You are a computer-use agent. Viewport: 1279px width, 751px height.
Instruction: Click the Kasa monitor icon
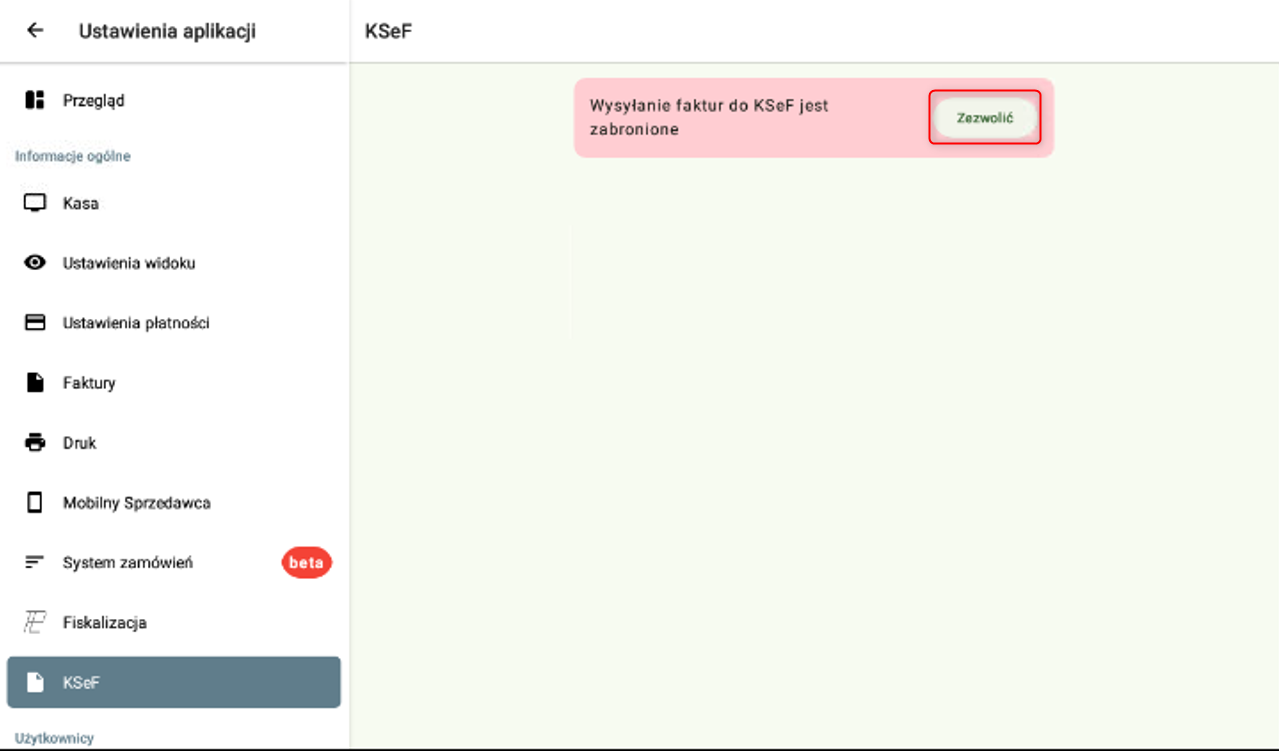[35, 203]
